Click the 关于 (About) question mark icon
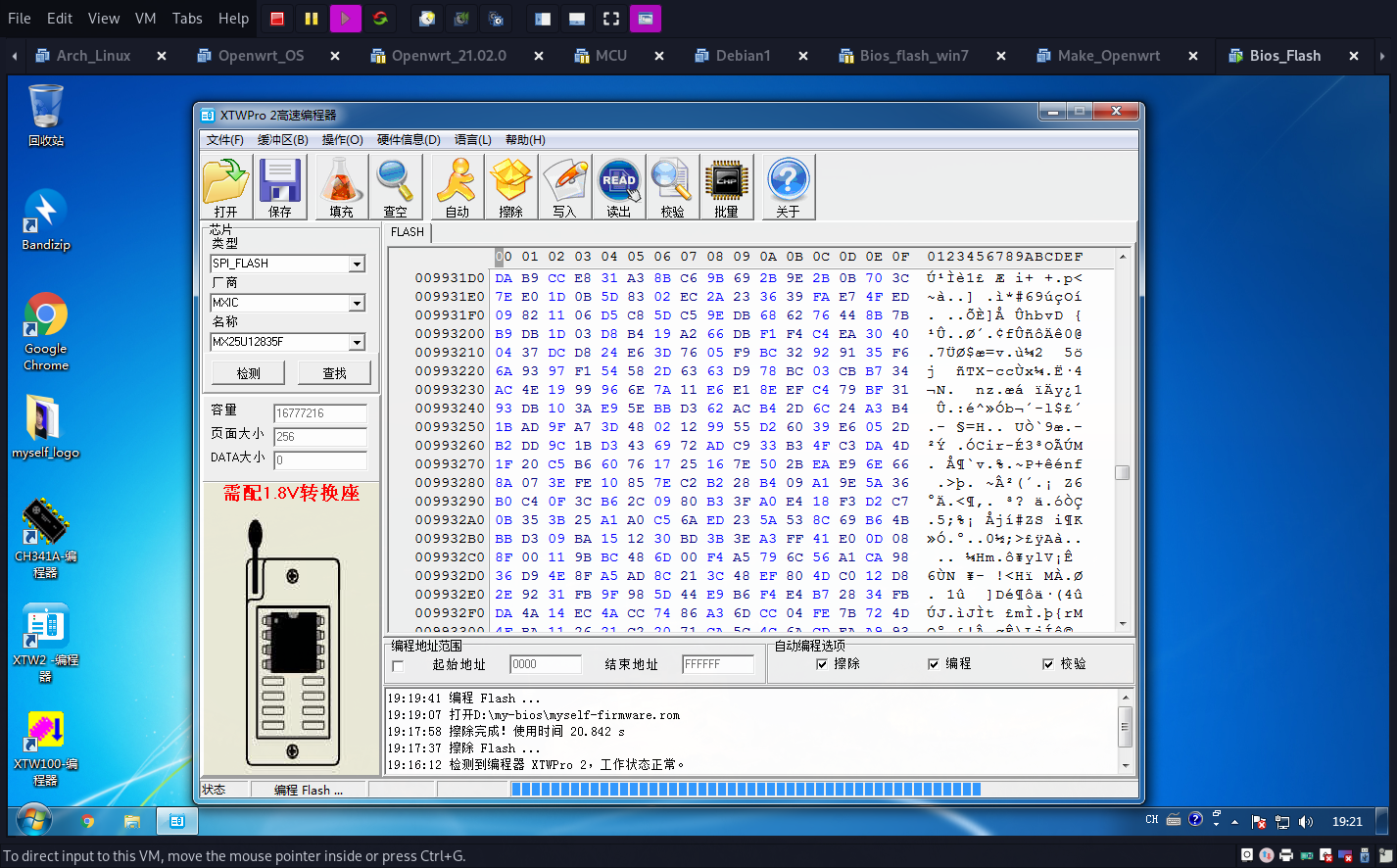Screen dimensions: 1397x868 pyautogui.click(x=788, y=186)
